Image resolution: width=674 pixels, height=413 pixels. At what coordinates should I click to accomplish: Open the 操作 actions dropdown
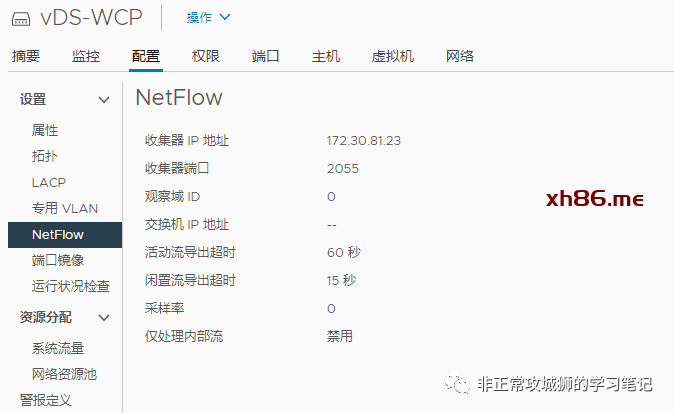coord(208,17)
